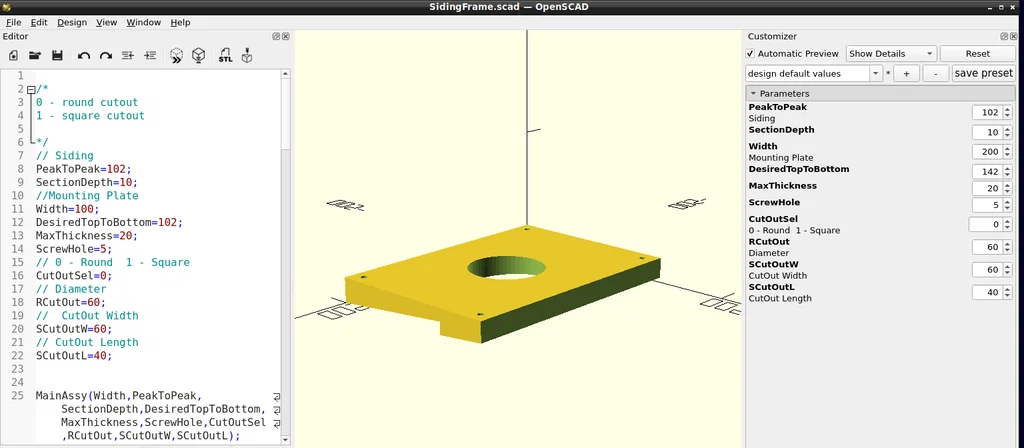Click code line 'Width=100;'
This screenshot has height=448, width=1024.
pos(67,209)
